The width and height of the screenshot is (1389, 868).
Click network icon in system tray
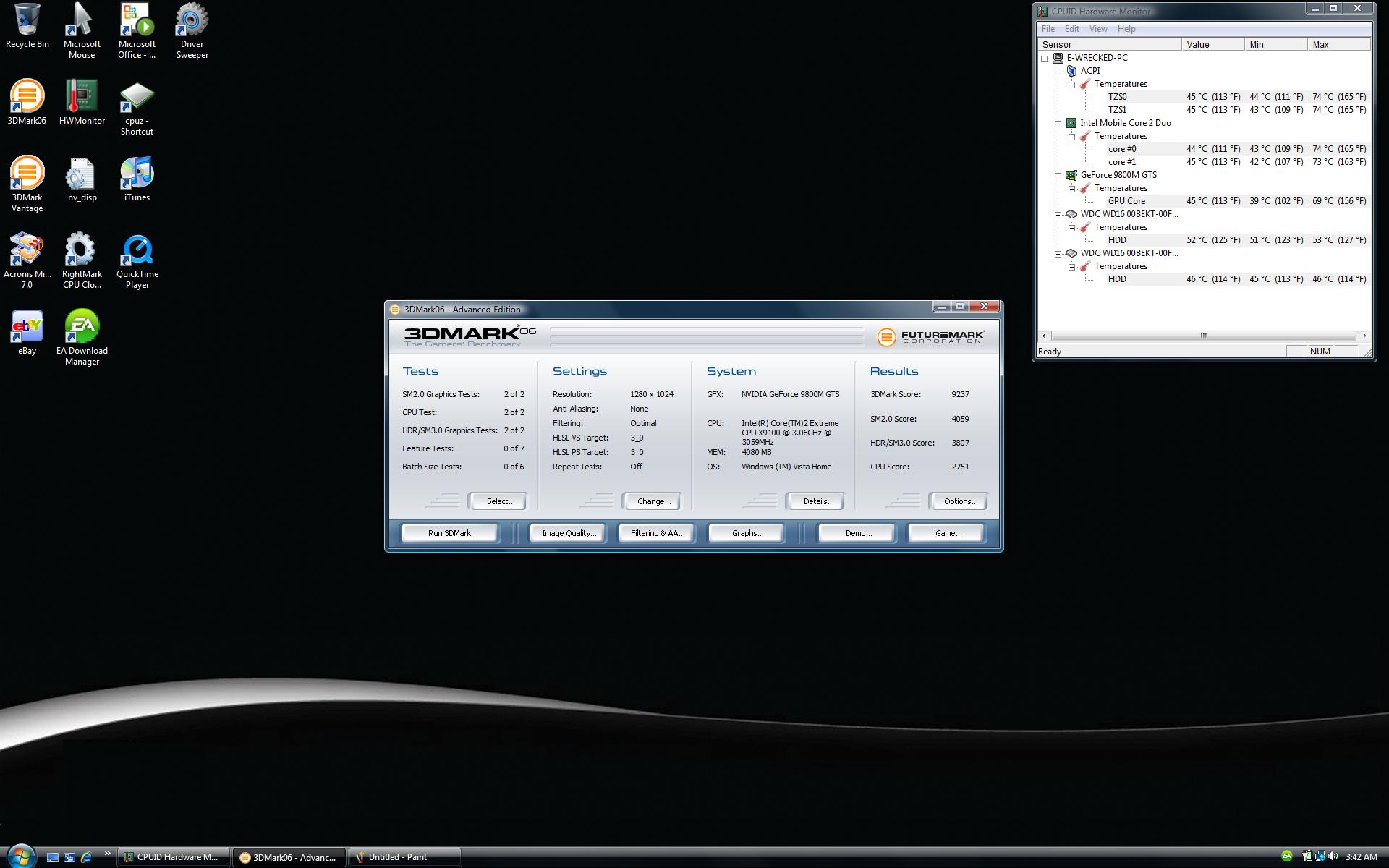[1320, 856]
